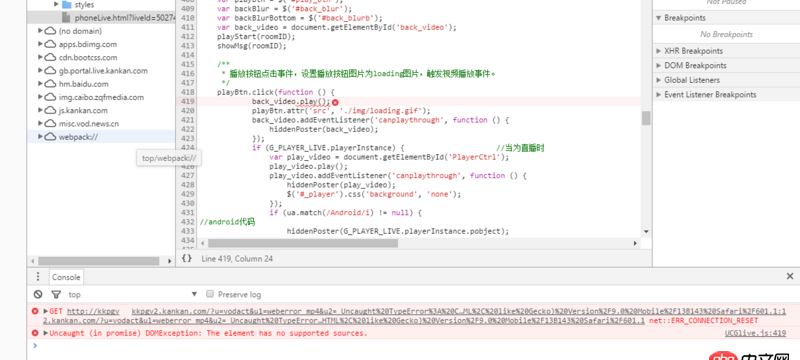Select the styles folder icon
Image resolution: width=800 pixels, height=360 pixels.
coord(66,5)
